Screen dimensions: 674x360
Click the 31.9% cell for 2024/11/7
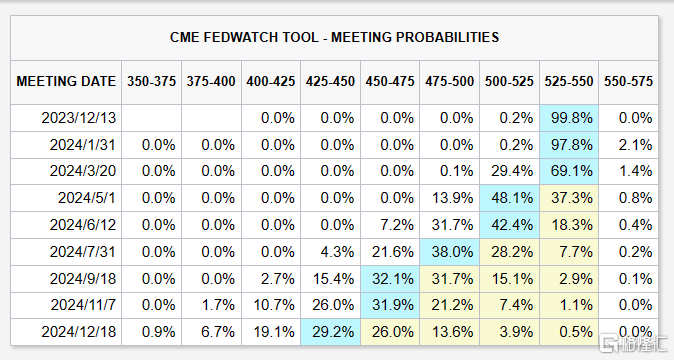pos(390,305)
